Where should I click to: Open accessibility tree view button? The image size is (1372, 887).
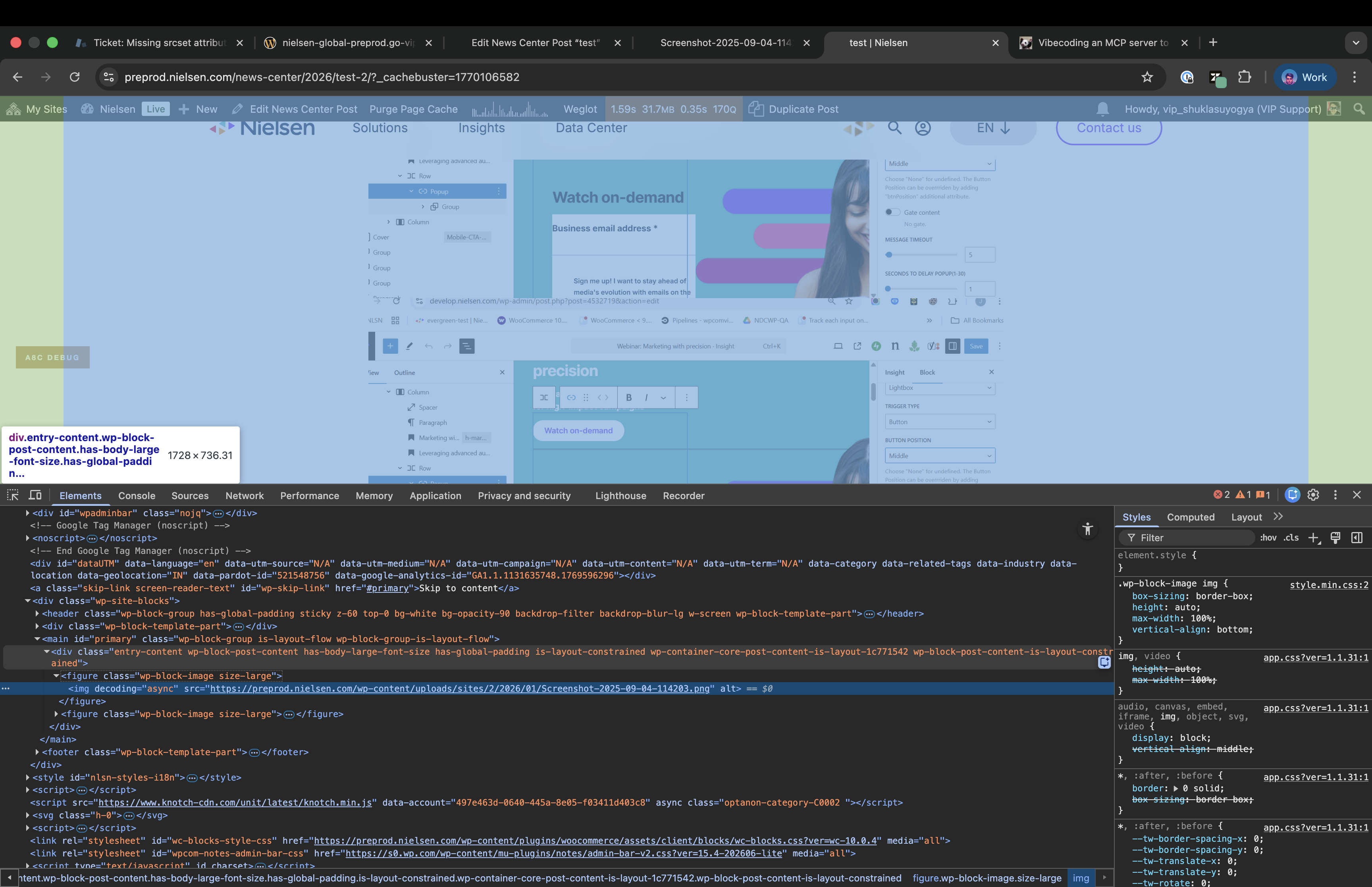click(1087, 529)
